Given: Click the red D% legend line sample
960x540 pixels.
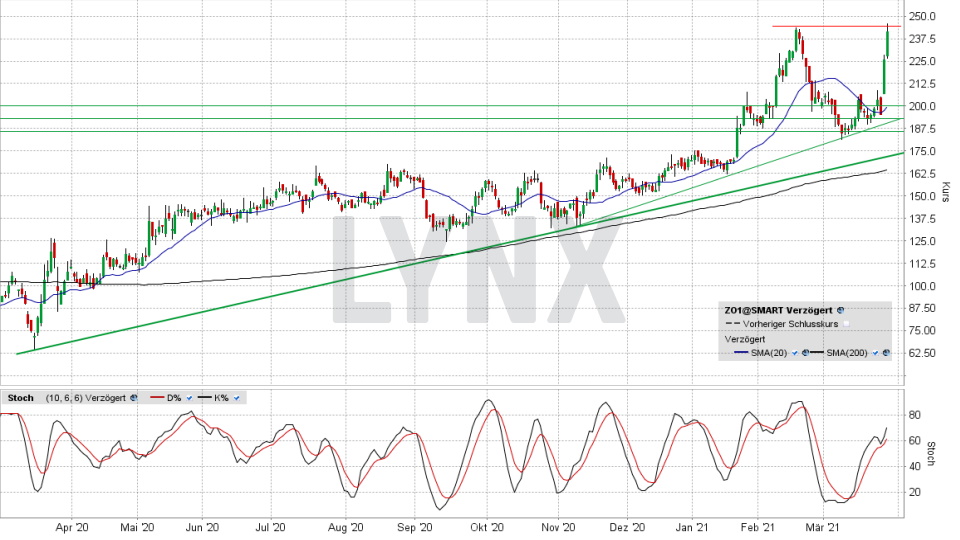Looking at the screenshot, I should tap(156, 398).
